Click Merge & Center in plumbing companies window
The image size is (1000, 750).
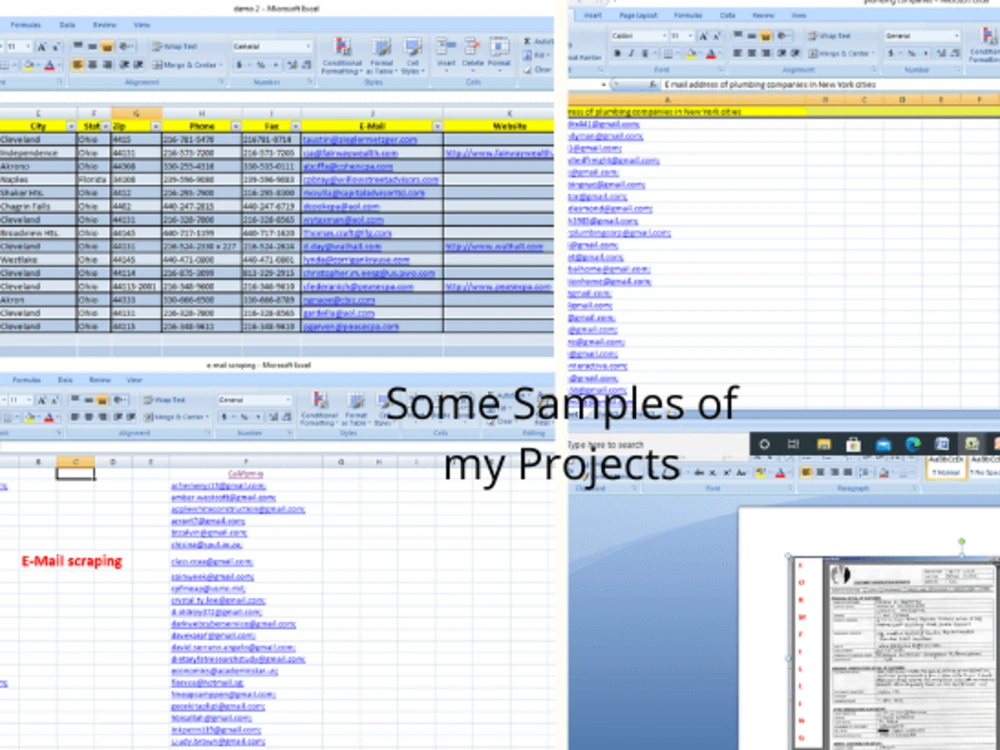(841, 54)
